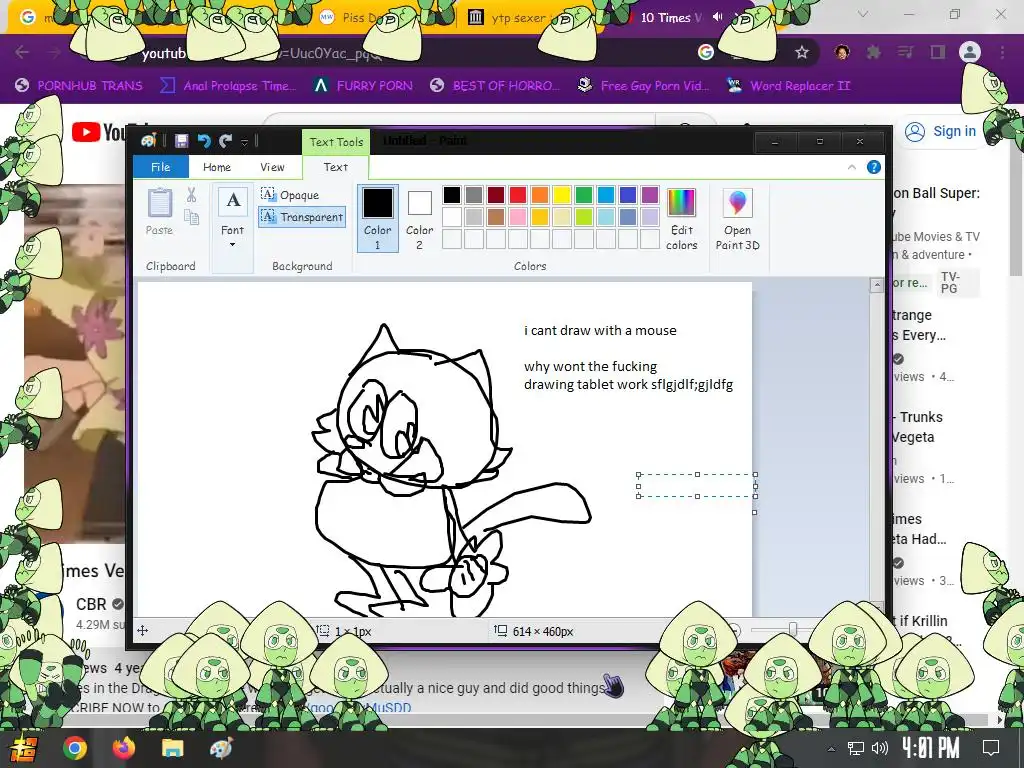Screen dimensions: 1024x768
Task: Open Chrome media control icon
Action: point(905,52)
